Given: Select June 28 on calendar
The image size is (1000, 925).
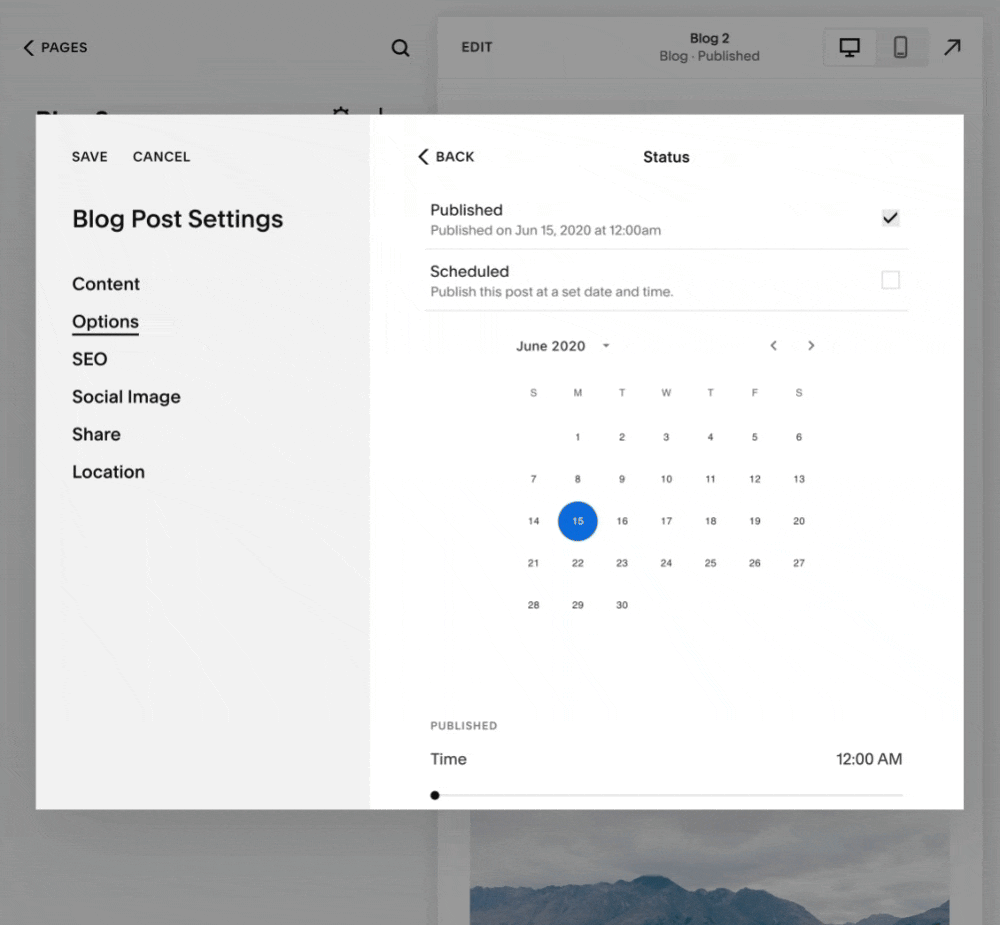Looking at the screenshot, I should (x=534, y=605).
